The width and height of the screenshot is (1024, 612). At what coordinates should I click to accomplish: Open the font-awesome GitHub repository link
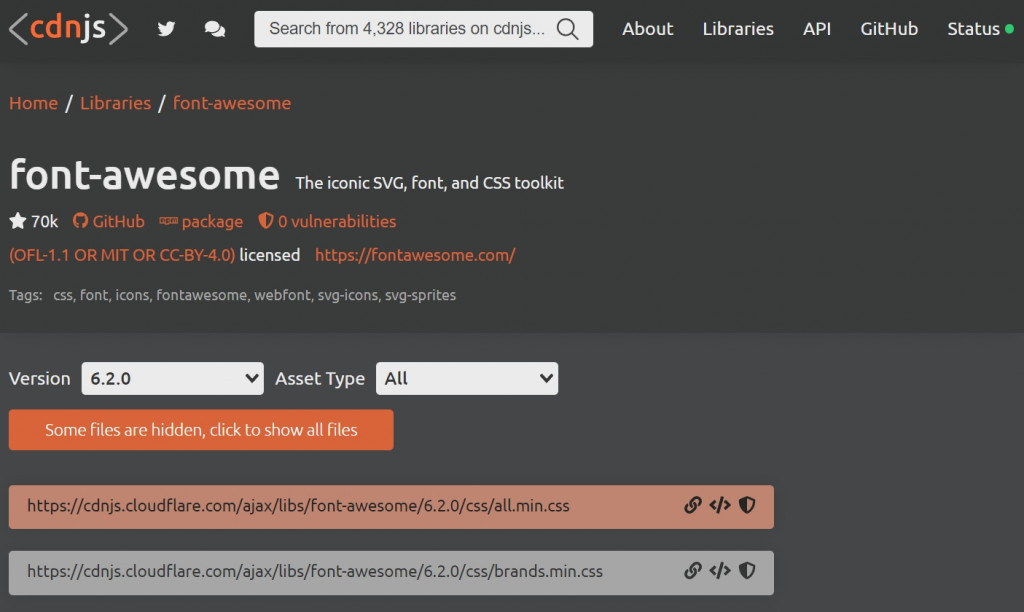tap(108, 221)
